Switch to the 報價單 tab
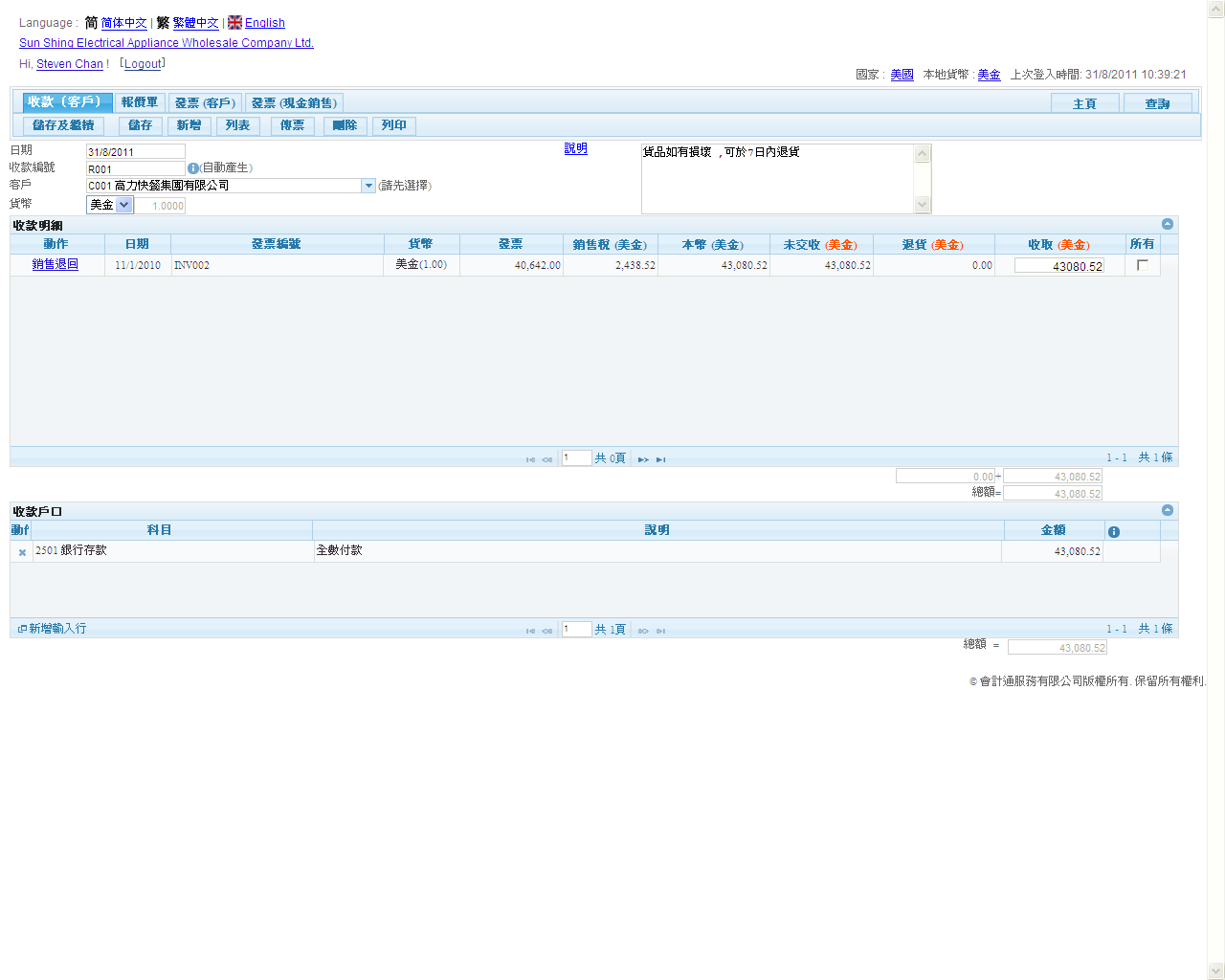1225x980 pixels. click(x=140, y=102)
